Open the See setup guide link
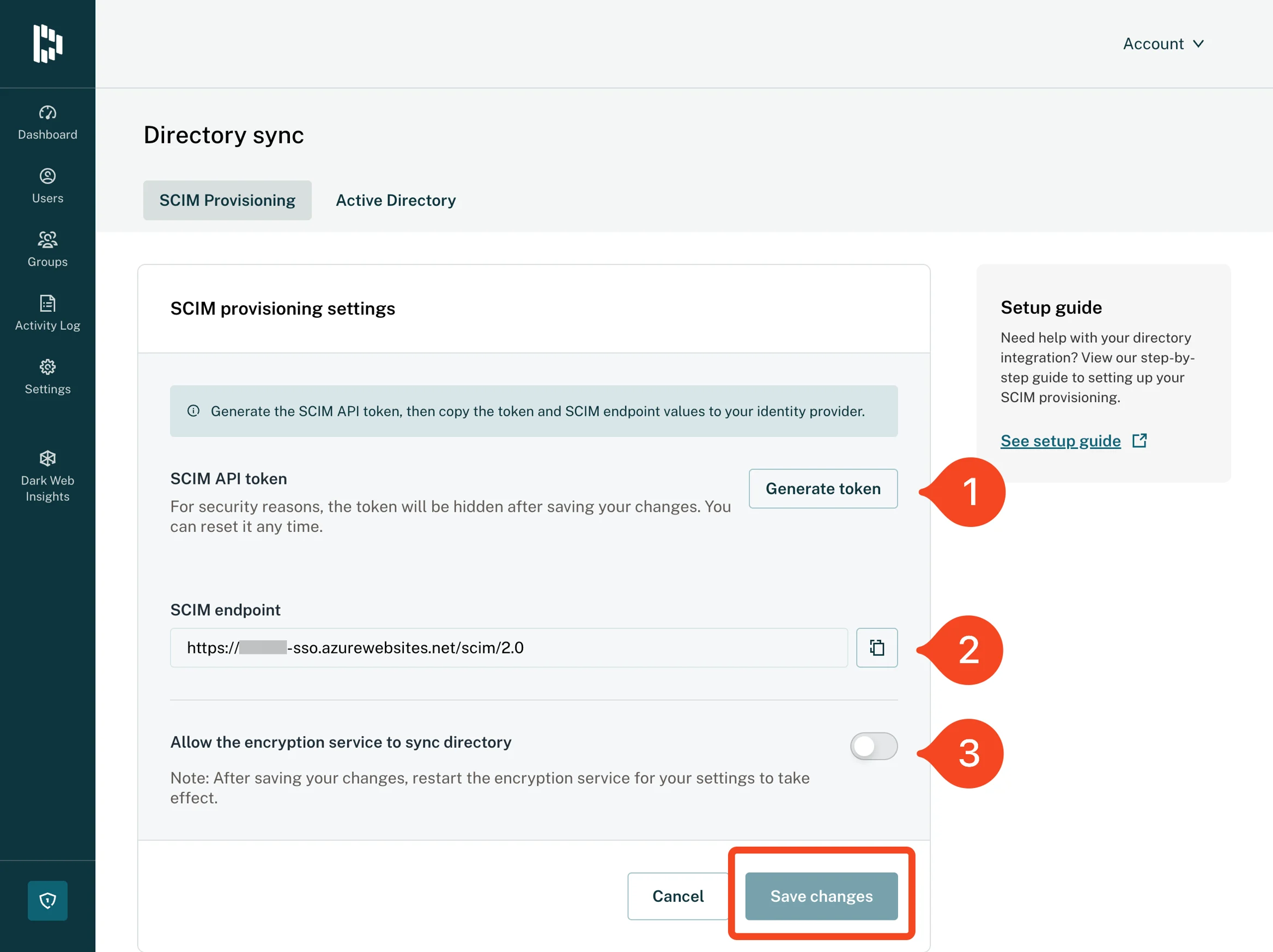Viewport: 1273px width, 952px height. 1060,441
